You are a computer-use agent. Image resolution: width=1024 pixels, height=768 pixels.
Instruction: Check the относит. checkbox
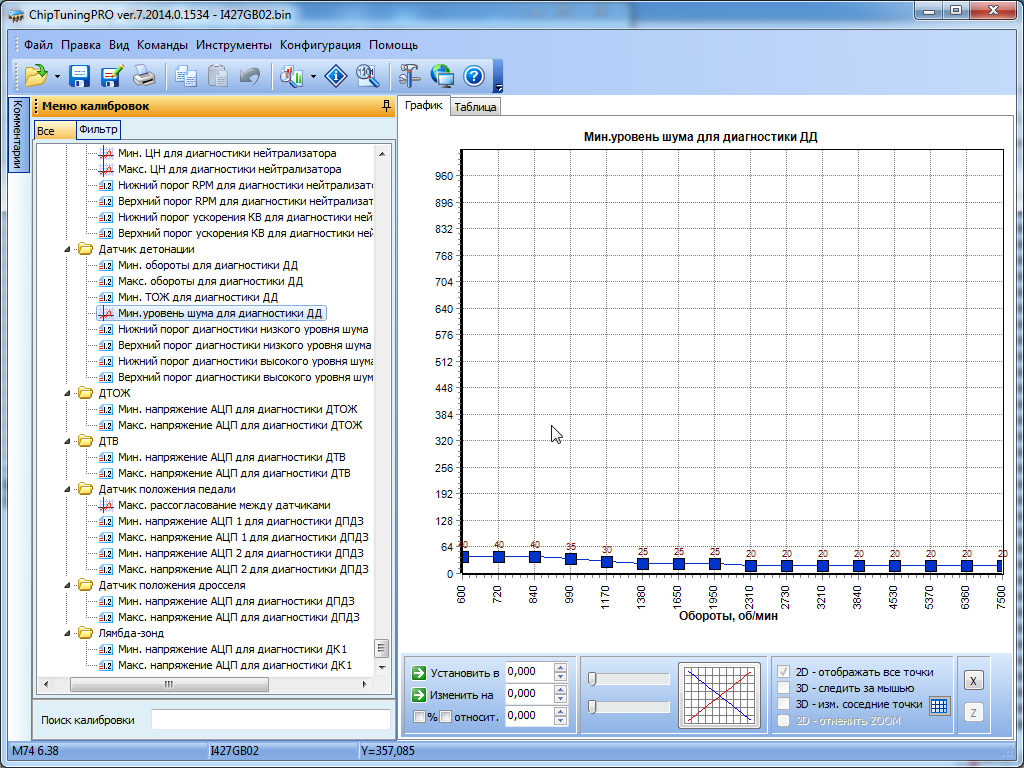(445, 716)
